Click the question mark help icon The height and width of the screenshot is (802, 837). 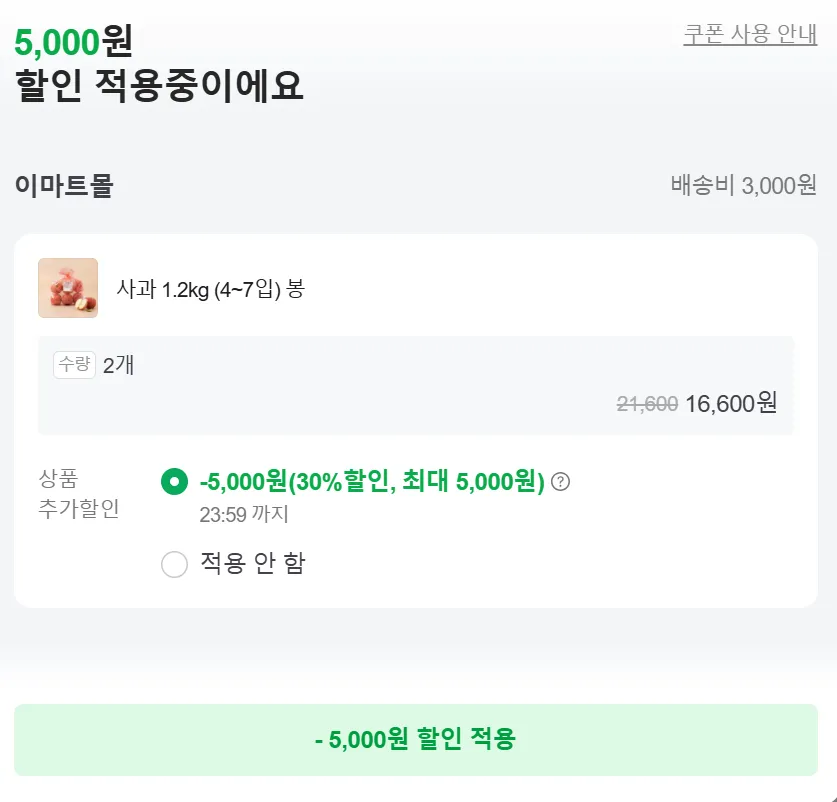[x=561, y=482]
